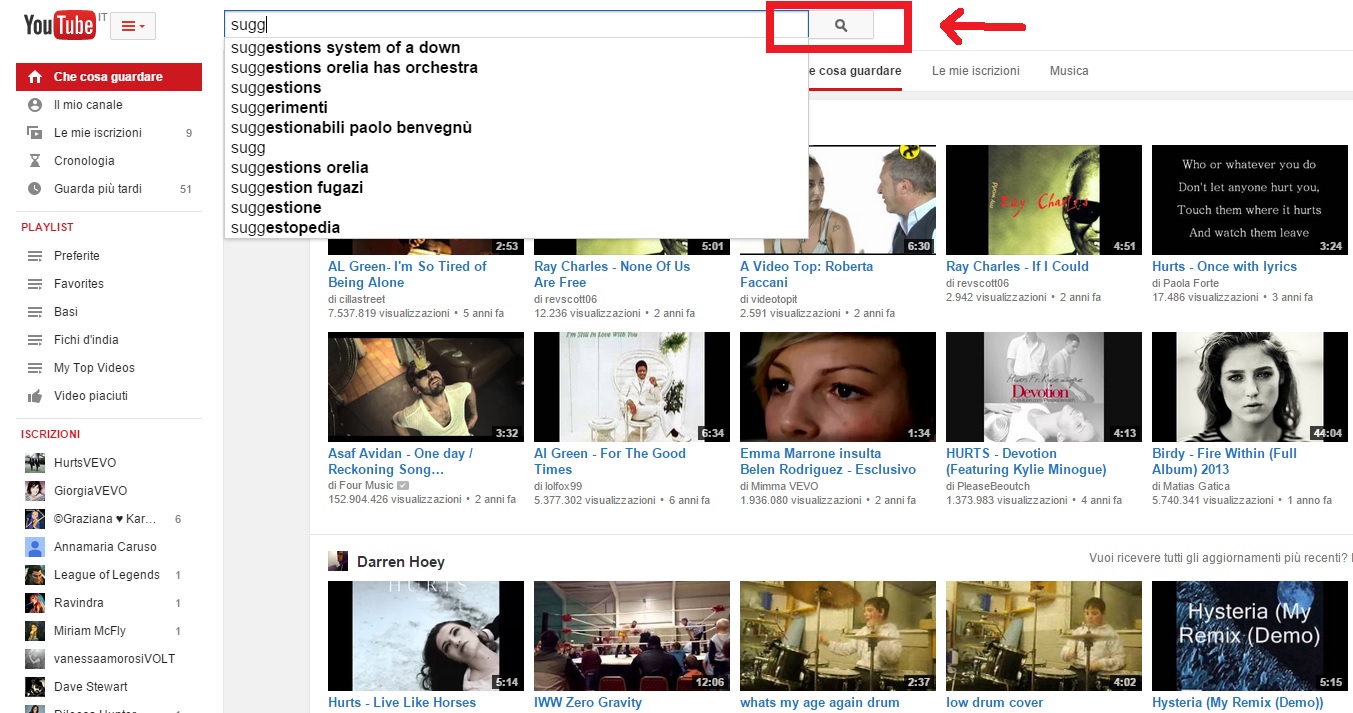Click the playlist icon beside My Top Videos
This screenshot has height=713, width=1353.
(35, 368)
